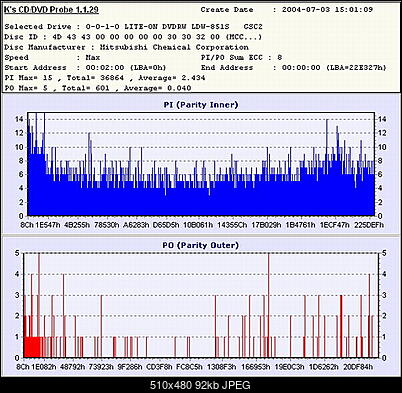Click the 20DF84h label on PO chart axis

click(358, 367)
